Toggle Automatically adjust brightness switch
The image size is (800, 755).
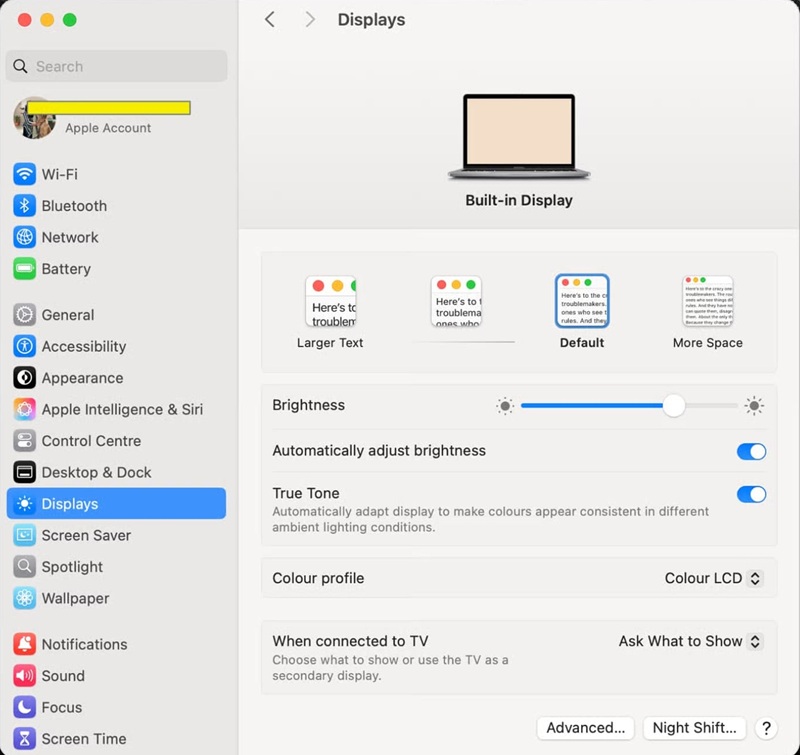click(x=751, y=451)
